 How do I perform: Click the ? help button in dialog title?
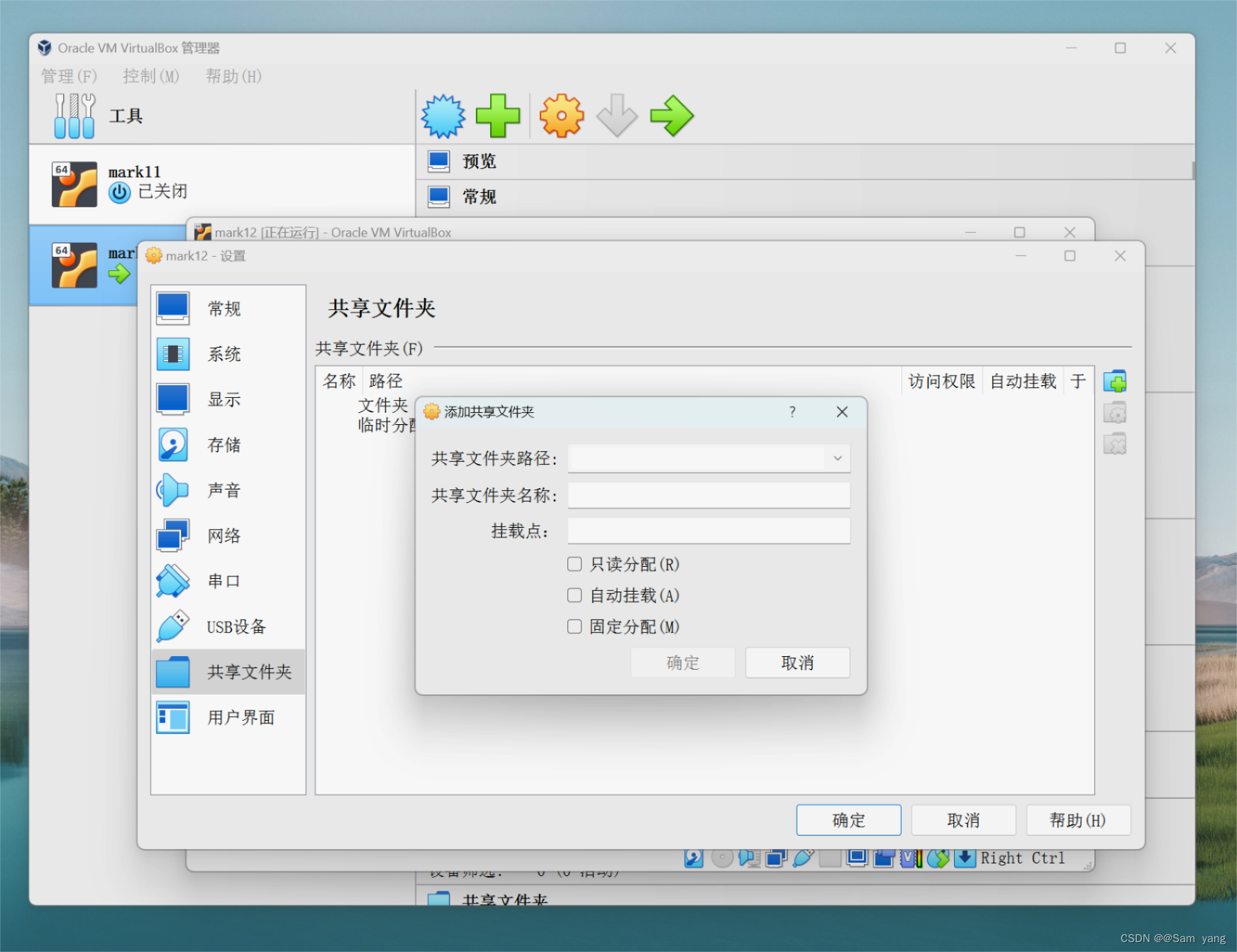point(792,412)
